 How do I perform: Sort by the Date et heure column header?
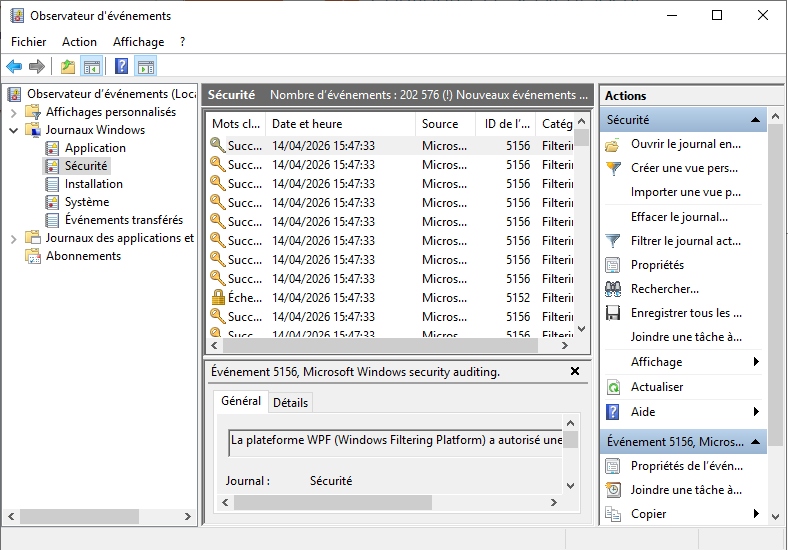[x=340, y=124]
